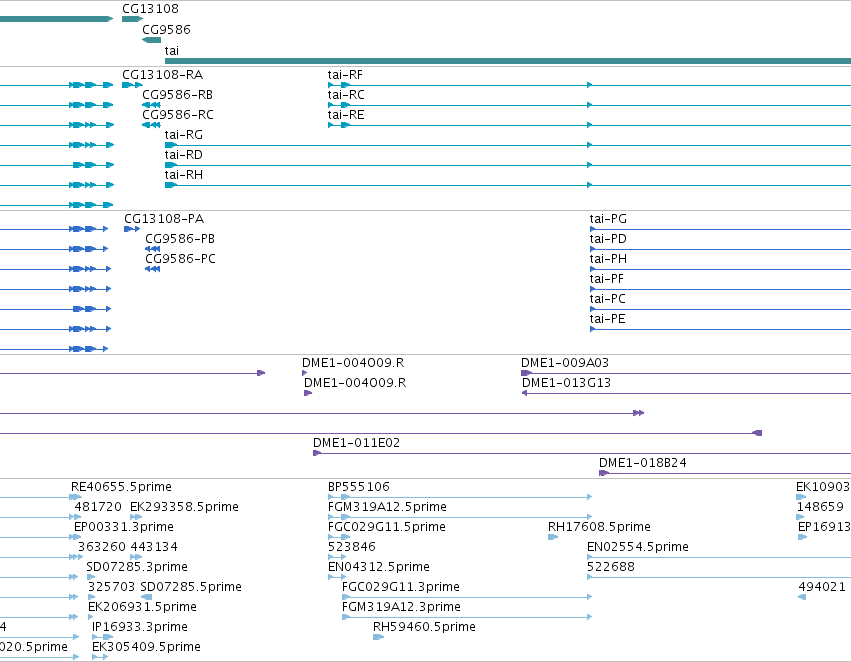Open the EN02554.5prime EST label
Screen dimensions: 851x662
[x=638, y=548]
